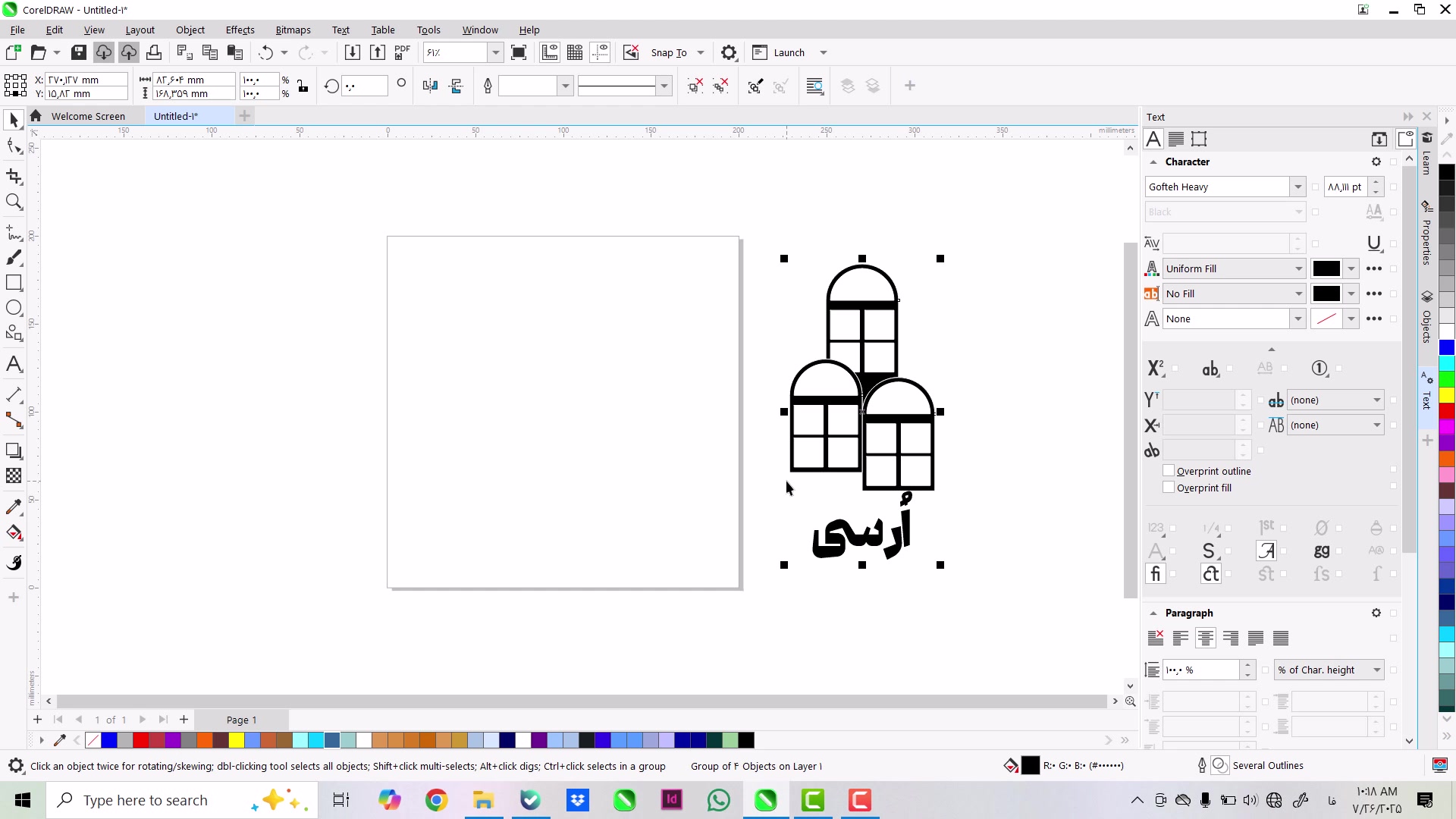Screen dimensions: 1456x819
Task: Select the Interactive Fill tool
Action: [14, 532]
